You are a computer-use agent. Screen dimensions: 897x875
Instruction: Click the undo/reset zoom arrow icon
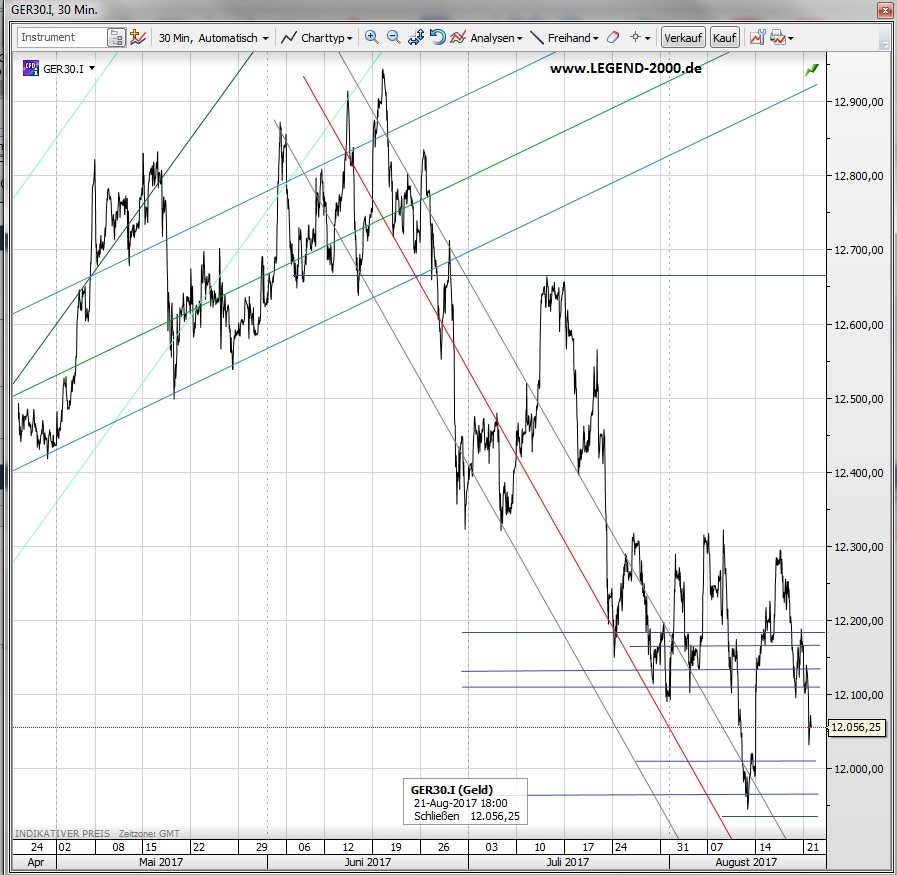(437, 37)
